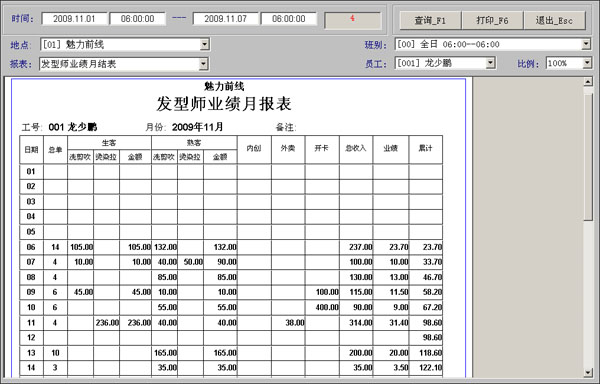This screenshot has width=600, height=384.
Task: Click the vertical scrollbar thumb
Action: [588, 153]
